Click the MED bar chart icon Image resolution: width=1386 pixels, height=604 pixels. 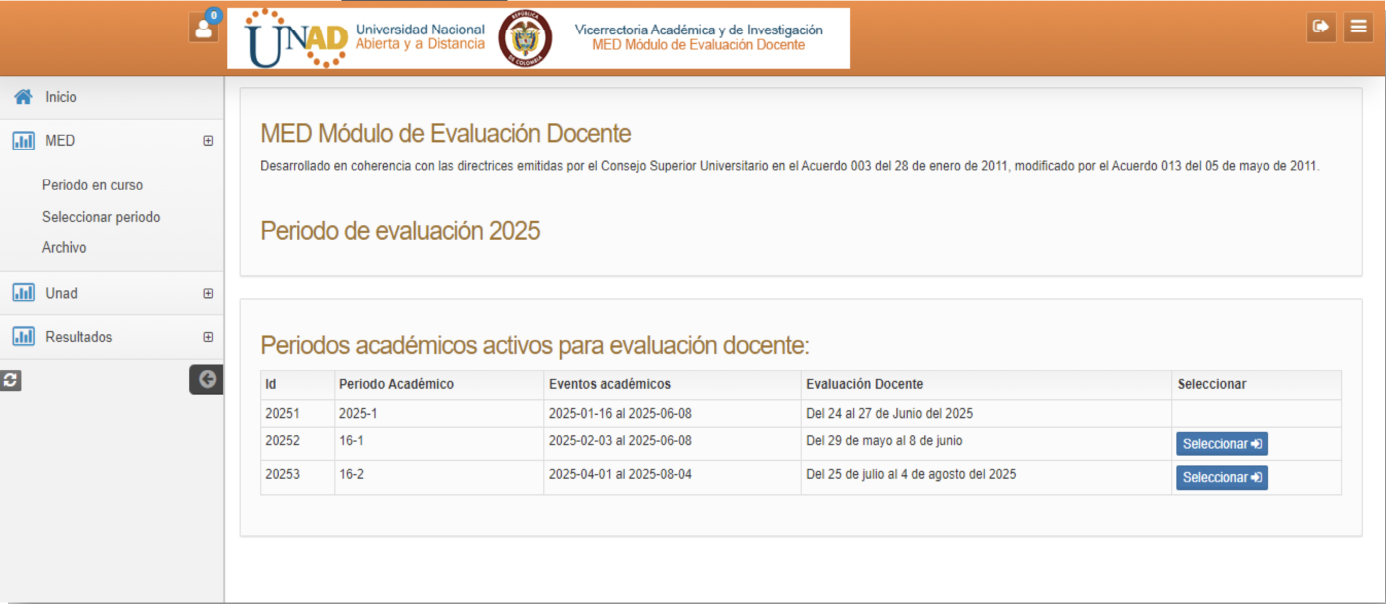(x=23, y=141)
